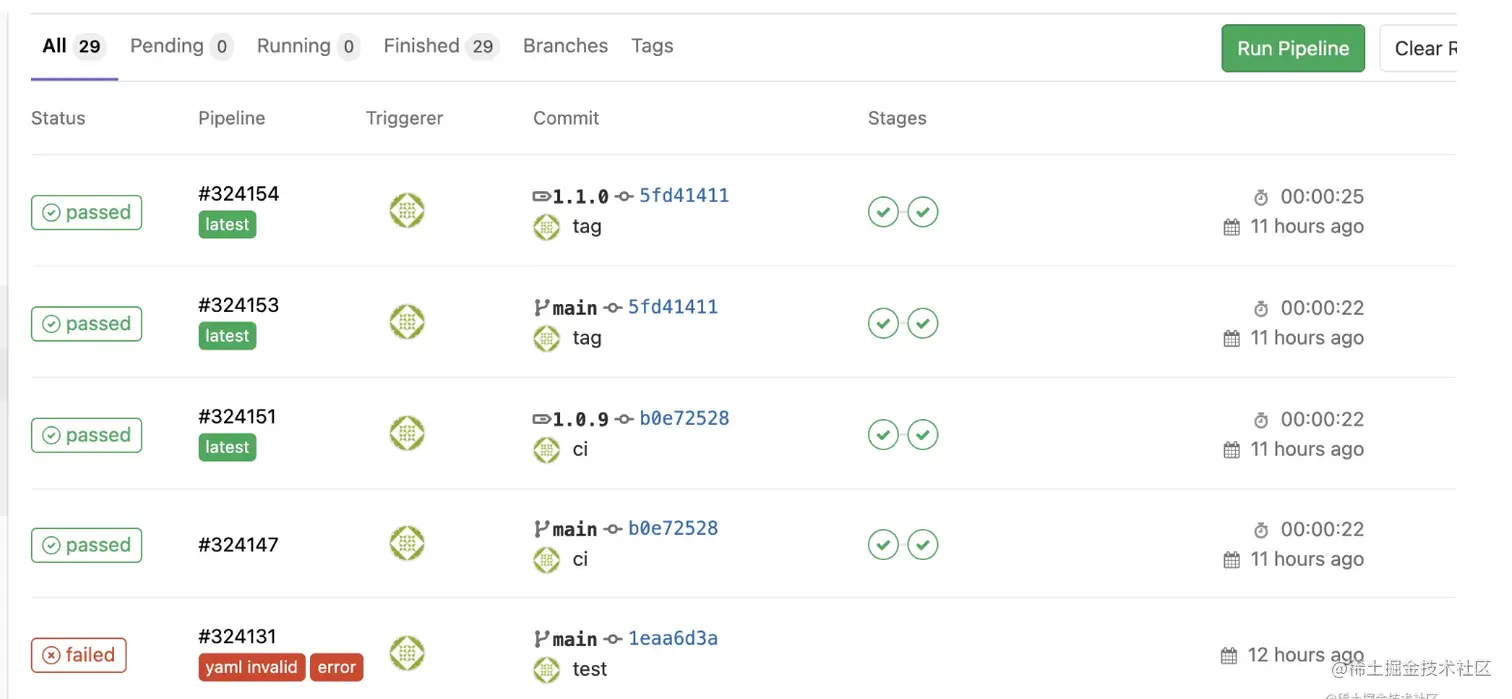
Task: Open pipeline #324147 link
Action: click(x=238, y=545)
